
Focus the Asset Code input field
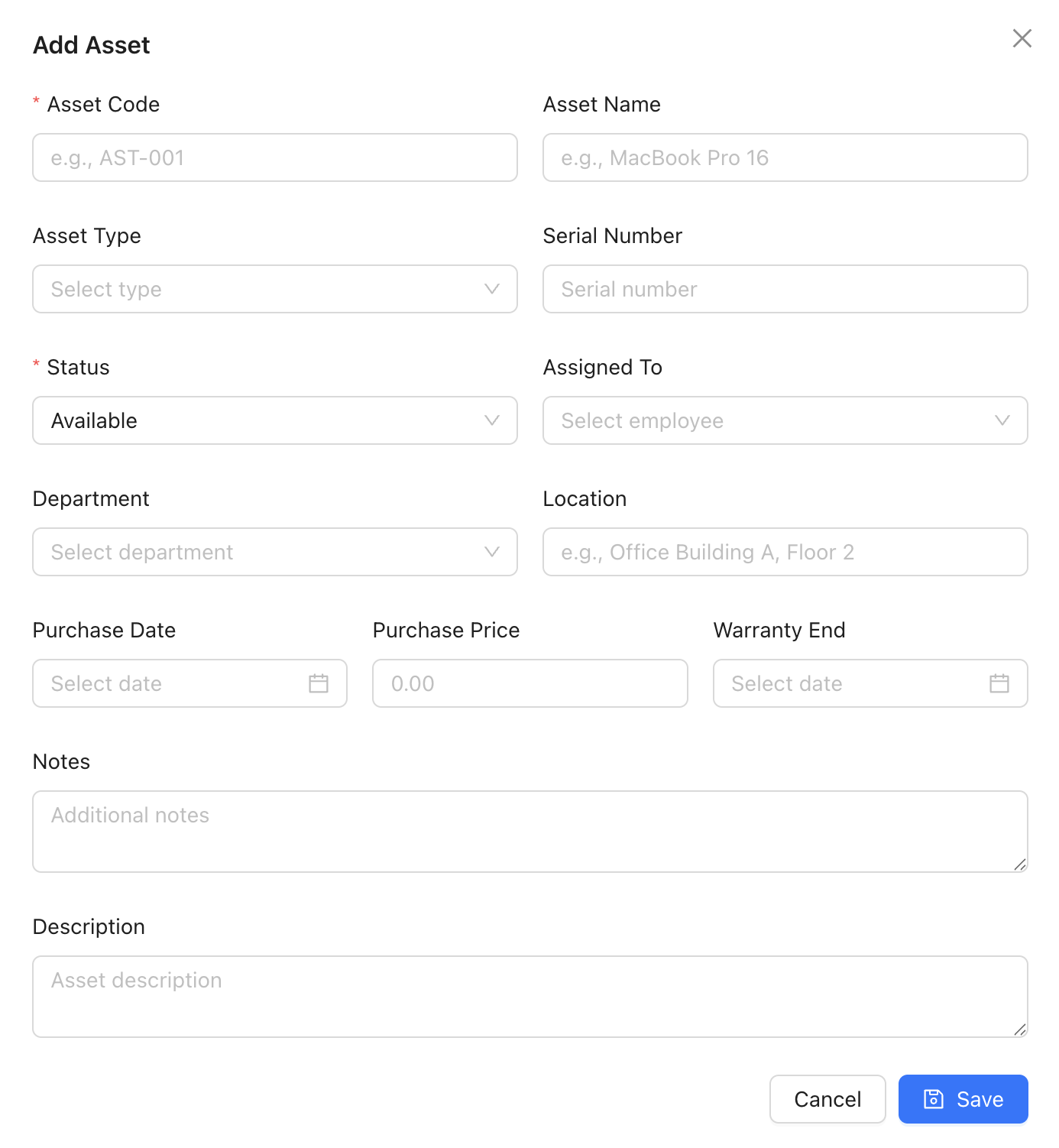(x=275, y=157)
